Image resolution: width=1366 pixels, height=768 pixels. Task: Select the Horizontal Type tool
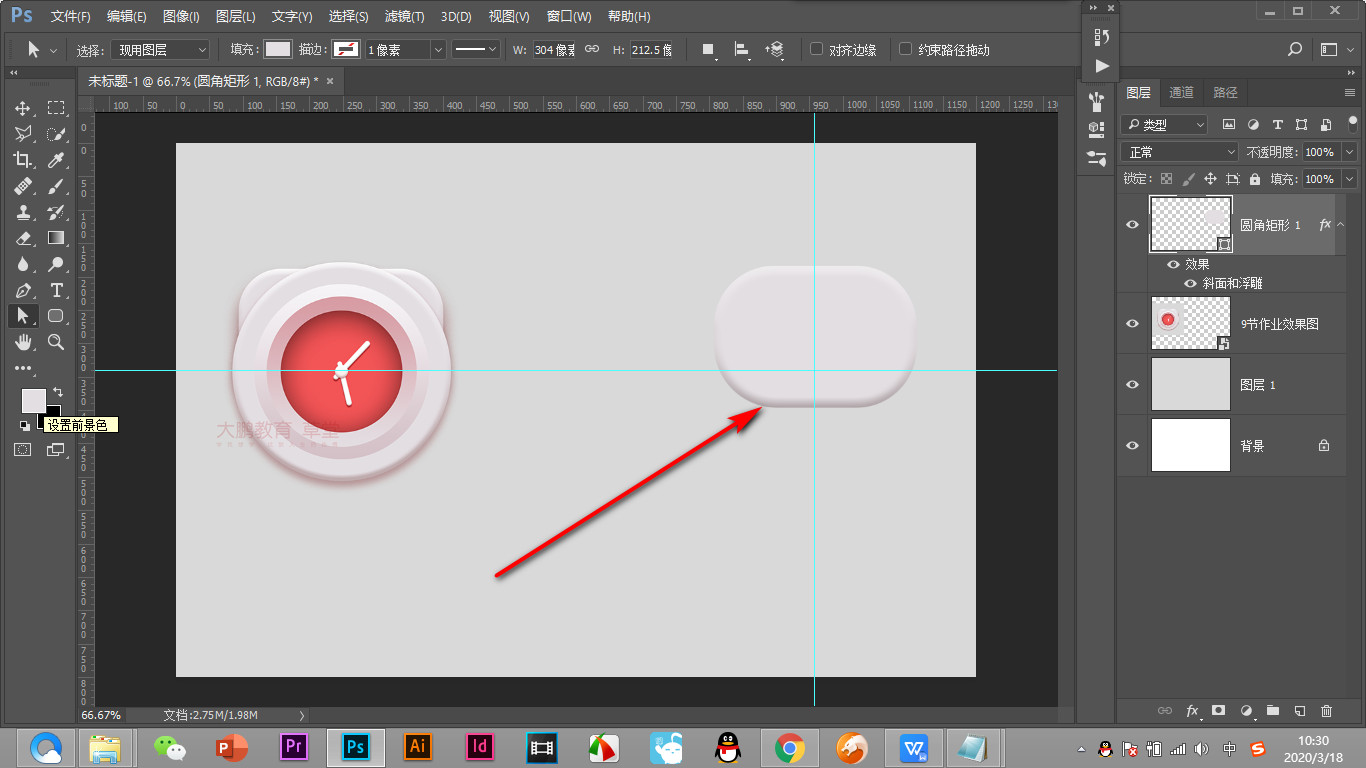click(x=56, y=290)
